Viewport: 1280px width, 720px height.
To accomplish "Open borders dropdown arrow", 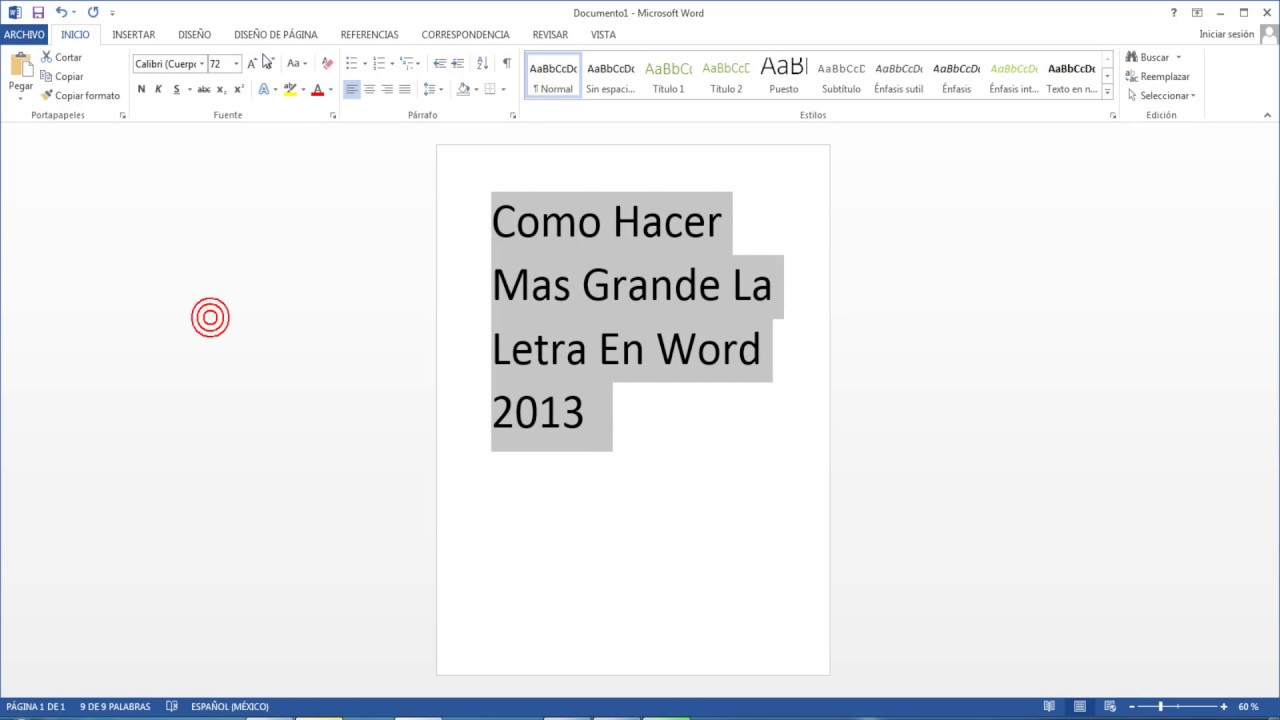I will tap(503, 90).
